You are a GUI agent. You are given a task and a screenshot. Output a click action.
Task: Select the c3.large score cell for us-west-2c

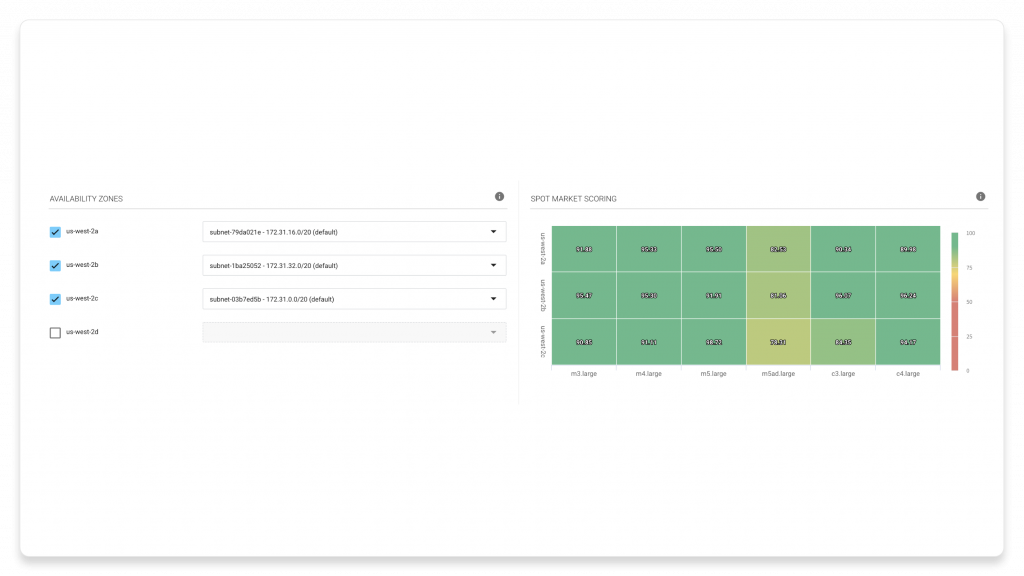(x=843, y=342)
